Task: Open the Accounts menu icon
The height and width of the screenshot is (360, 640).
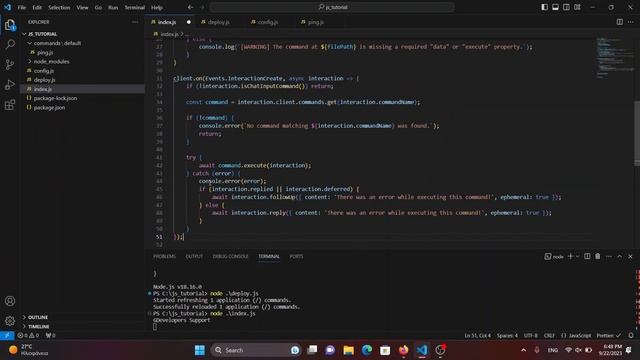Action: [x=10, y=301]
